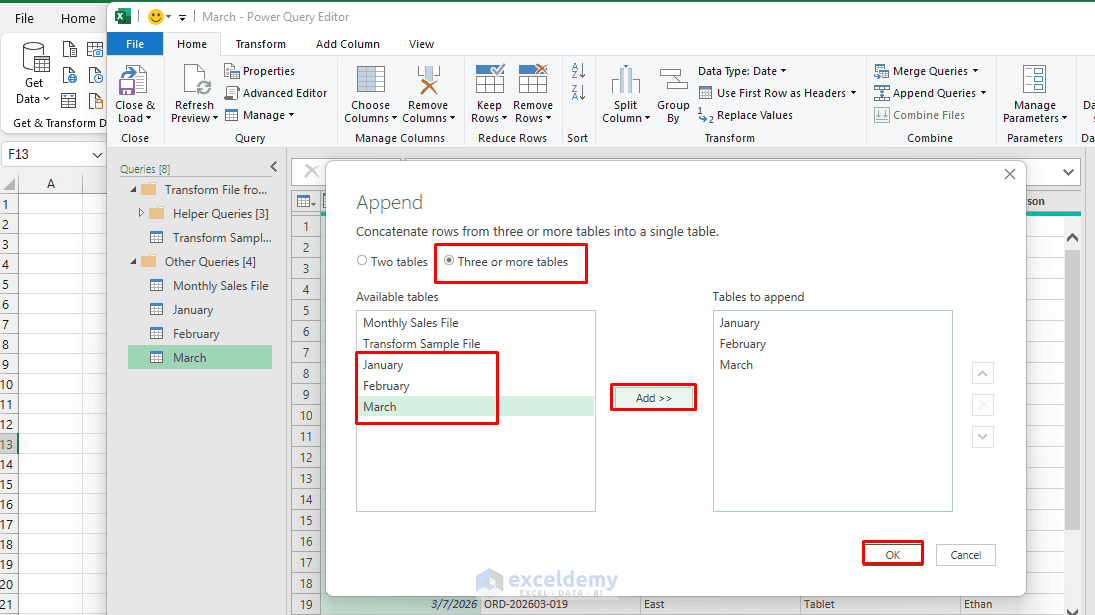Close the Append dialog with X
The height and width of the screenshot is (615, 1095).
pyautogui.click(x=1010, y=174)
